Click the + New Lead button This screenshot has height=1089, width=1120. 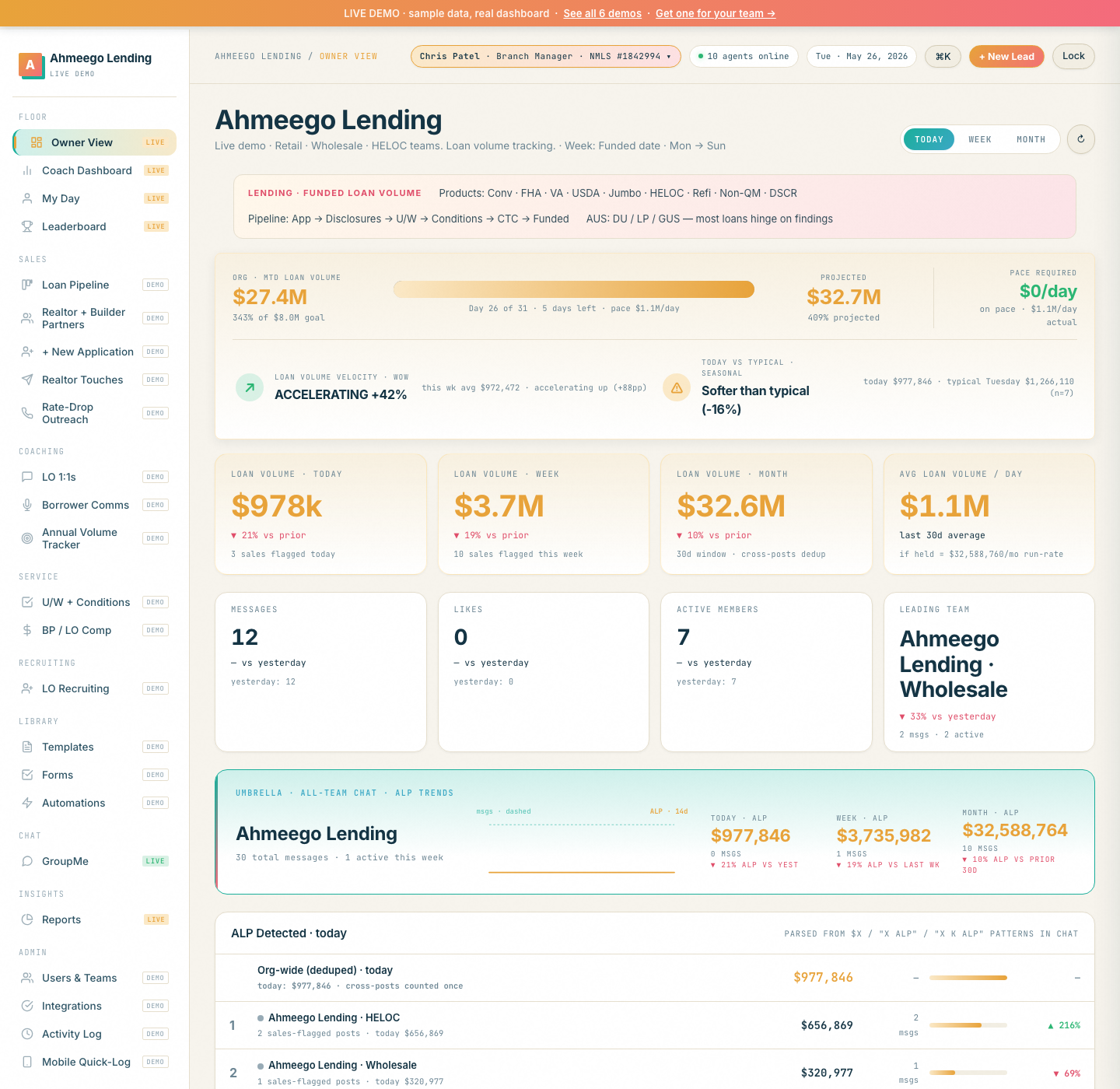click(1006, 56)
